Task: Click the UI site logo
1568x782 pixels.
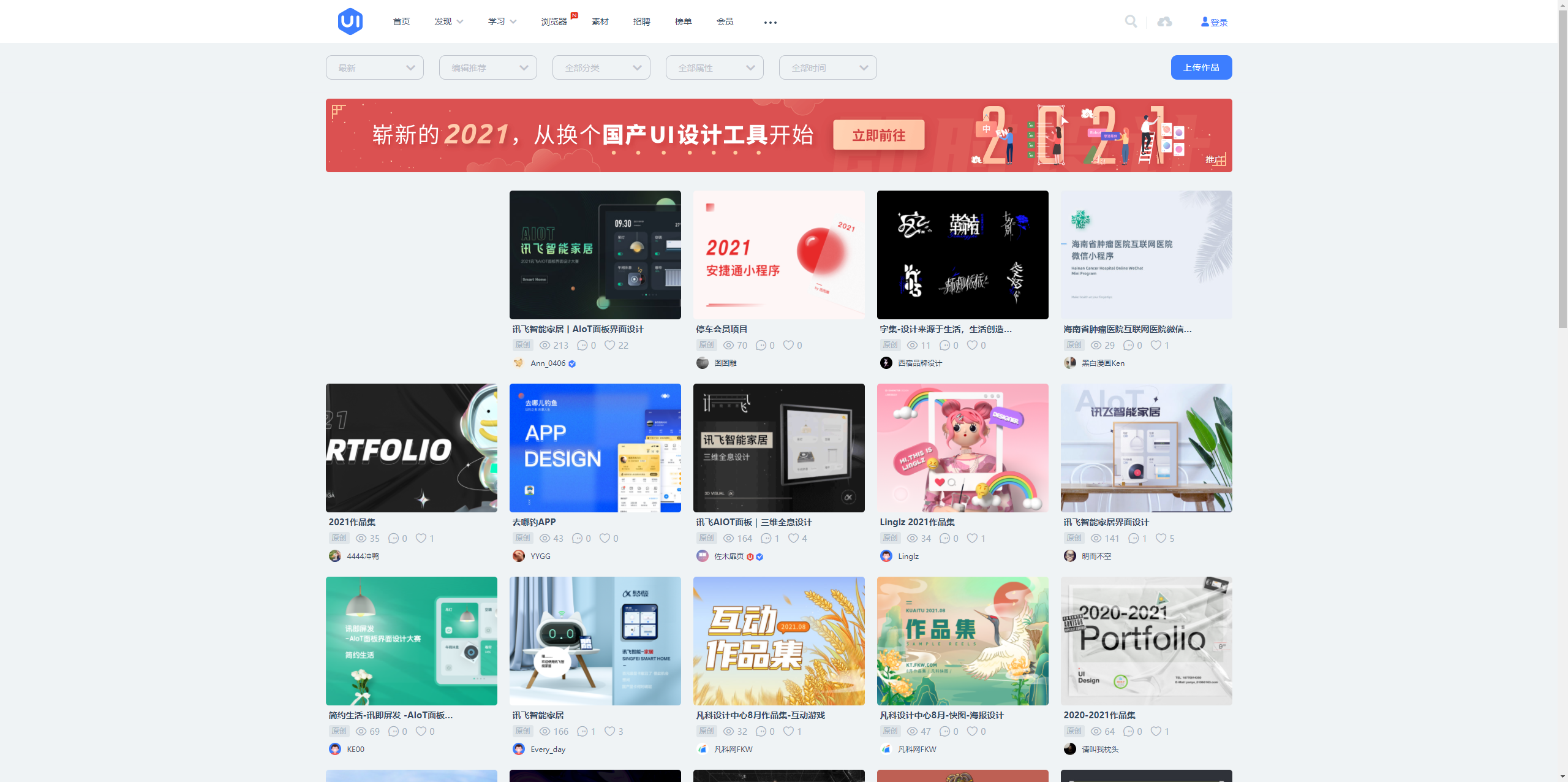Action: point(350,21)
